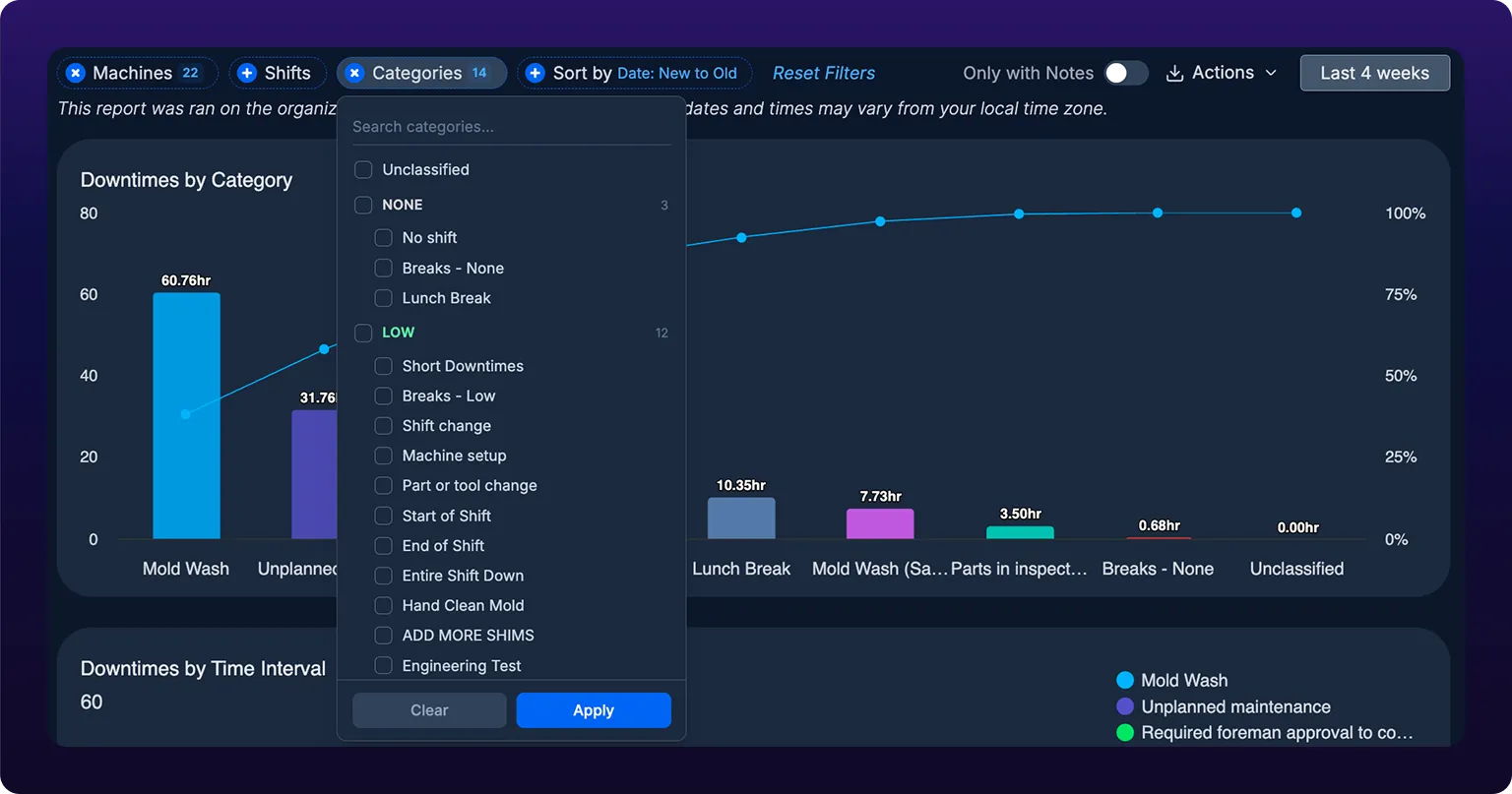This screenshot has height=794, width=1512.
Task: Tick the Machine setup checkbox
Action: click(384, 456)
